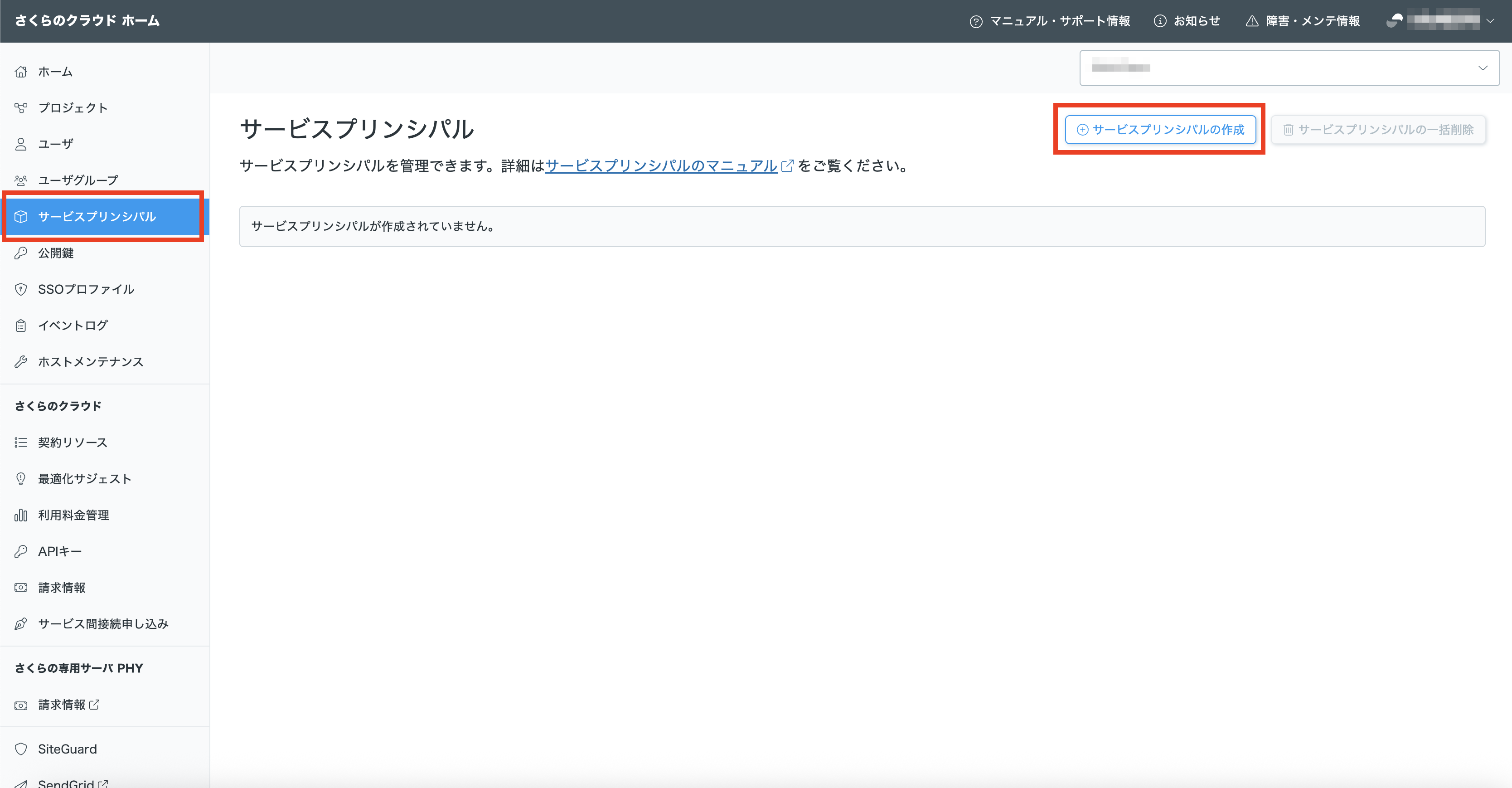1512x788 pixels.
Task: Click the SSO profile shield icon
Action: click(x=21, y=289)
